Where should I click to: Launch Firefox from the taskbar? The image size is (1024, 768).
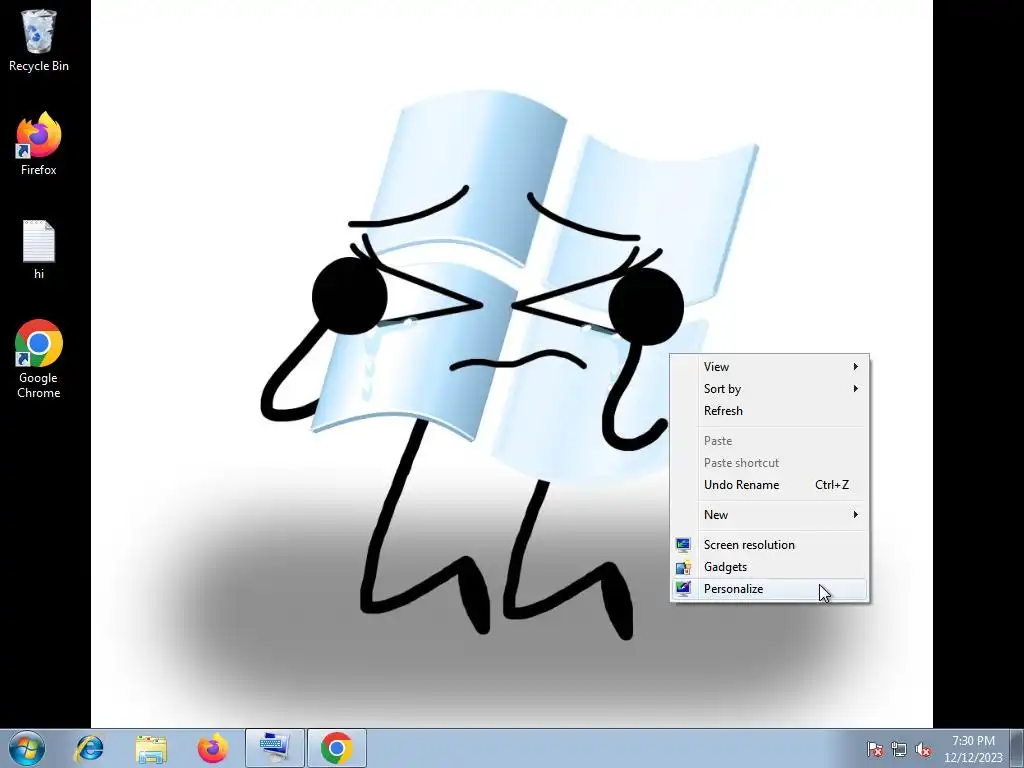tap(213, 748)
